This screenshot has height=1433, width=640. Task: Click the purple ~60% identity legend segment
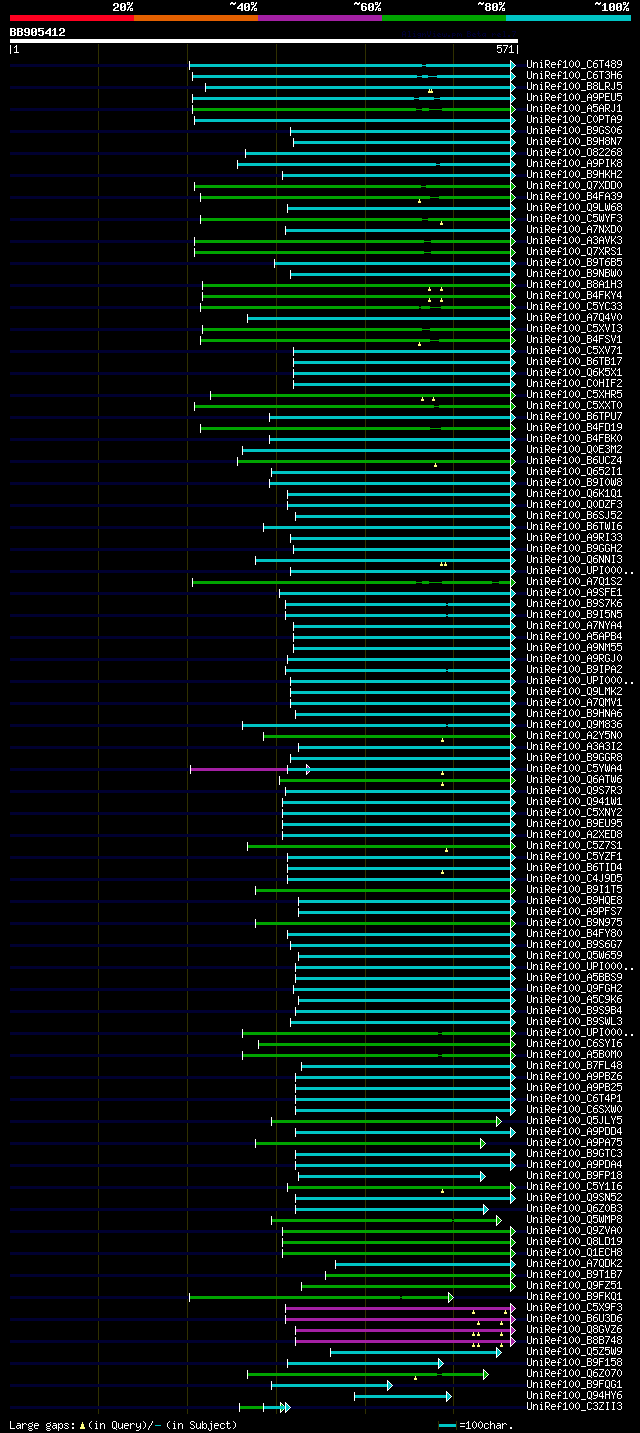(319, 17)
